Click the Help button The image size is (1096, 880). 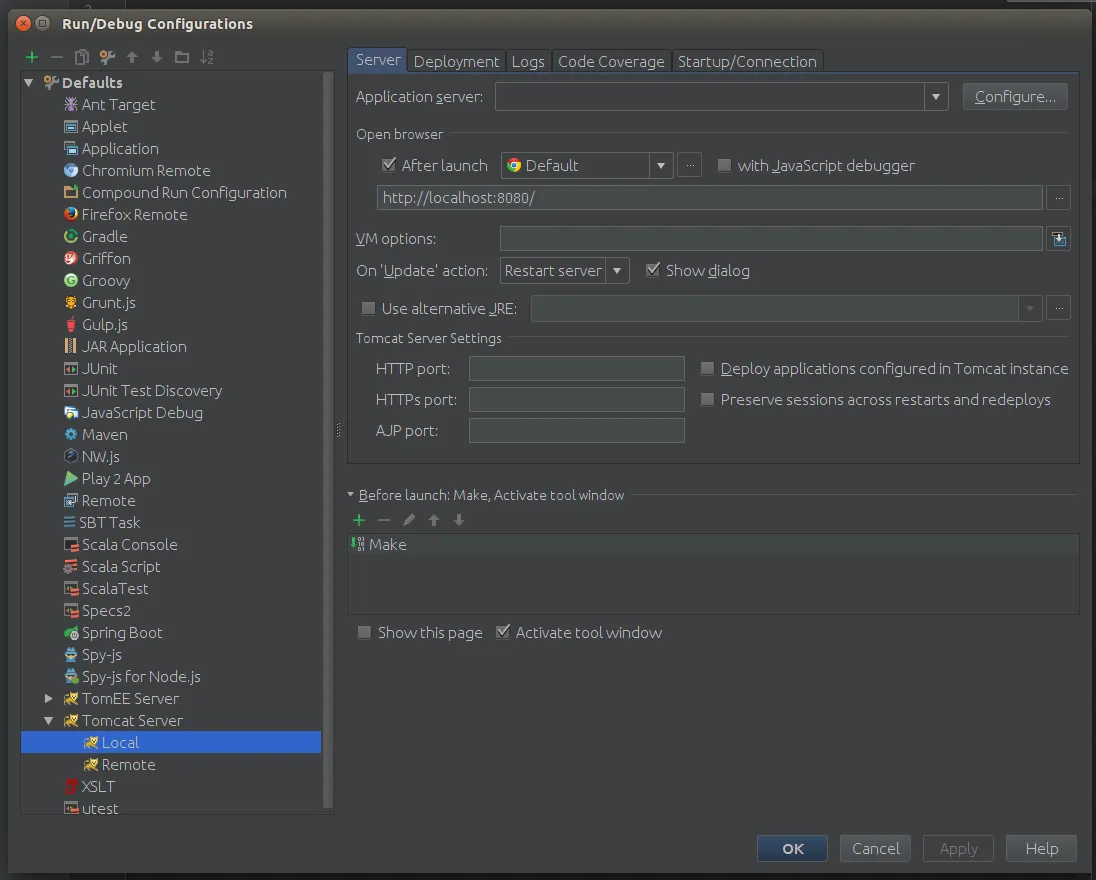[x=1041, y=849]
